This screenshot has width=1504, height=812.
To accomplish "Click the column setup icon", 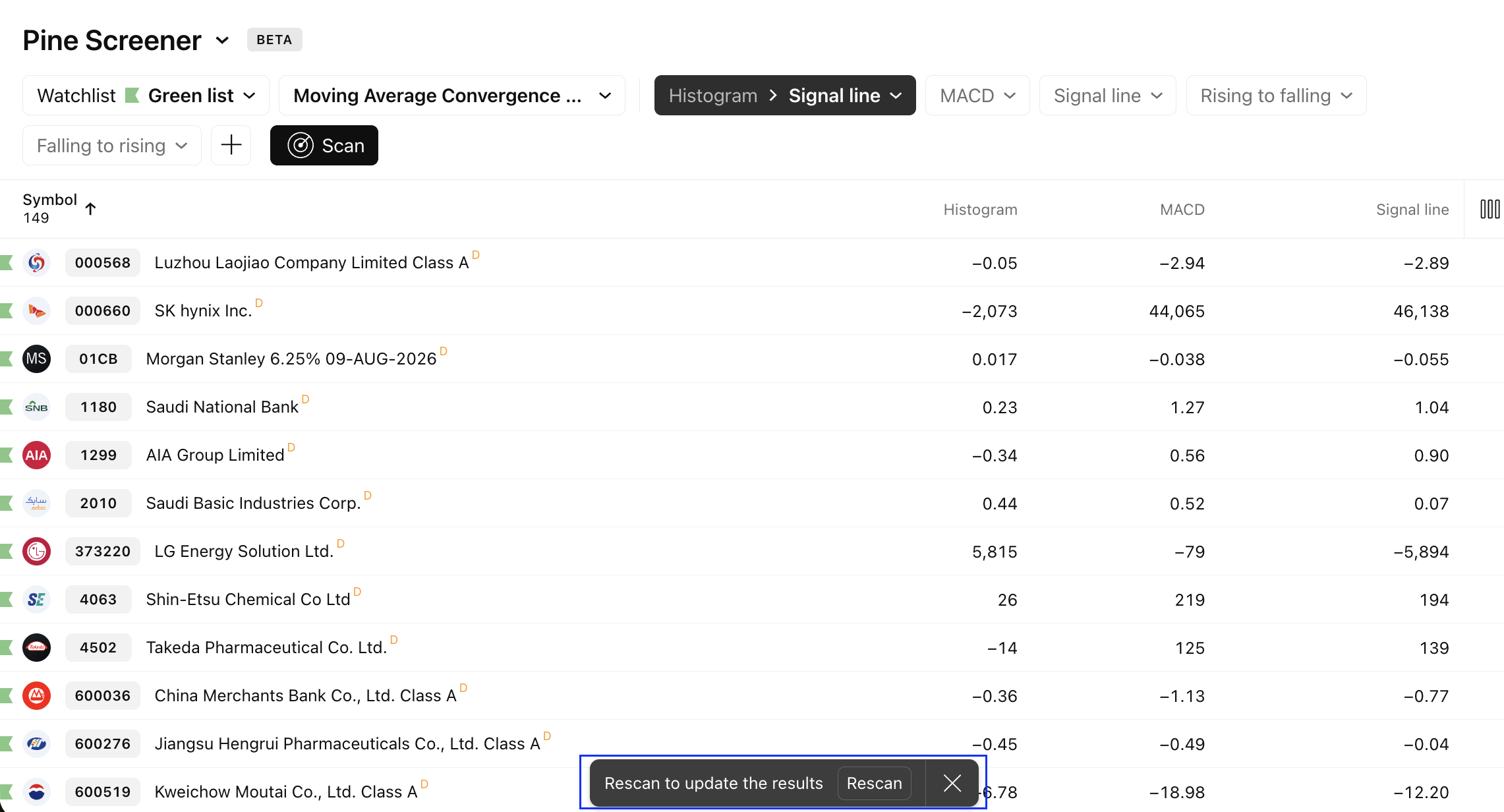I will click(1489, 210).
